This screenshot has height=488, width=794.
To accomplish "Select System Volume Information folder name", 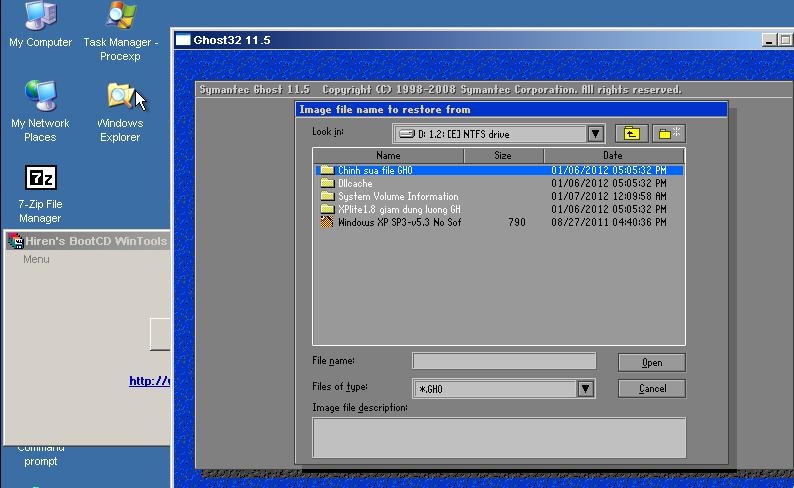I will 398,196.
